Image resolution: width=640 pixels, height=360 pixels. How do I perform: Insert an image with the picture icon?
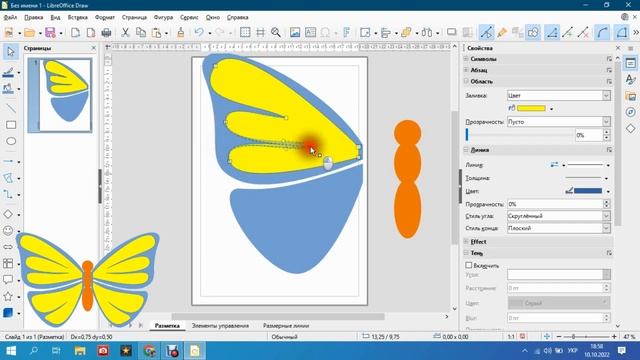tap(295, 33)
